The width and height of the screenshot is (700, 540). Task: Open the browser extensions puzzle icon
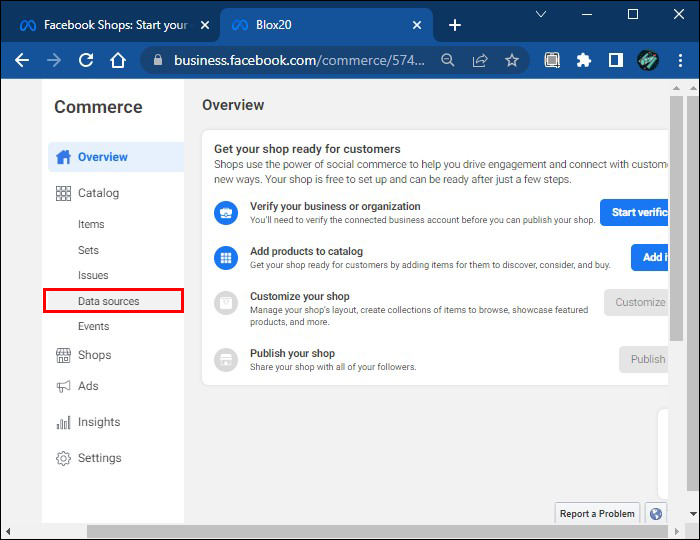point(584,60)
